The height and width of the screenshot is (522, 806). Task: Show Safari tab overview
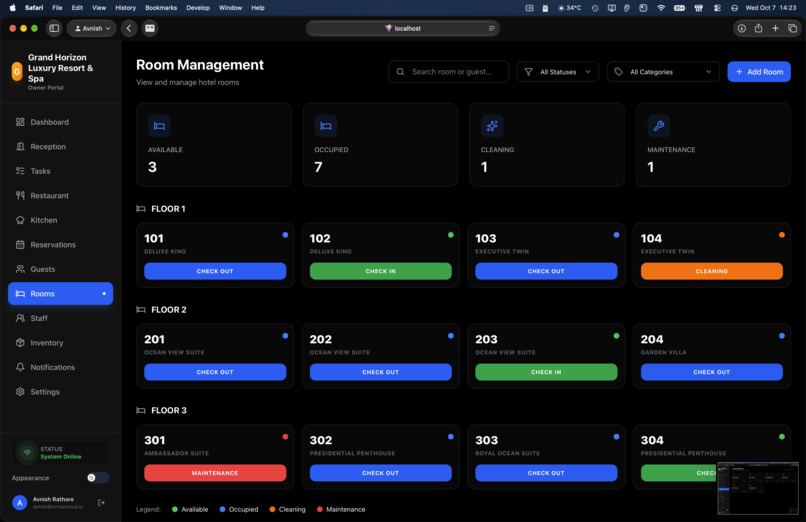click(x=792, y=28)
